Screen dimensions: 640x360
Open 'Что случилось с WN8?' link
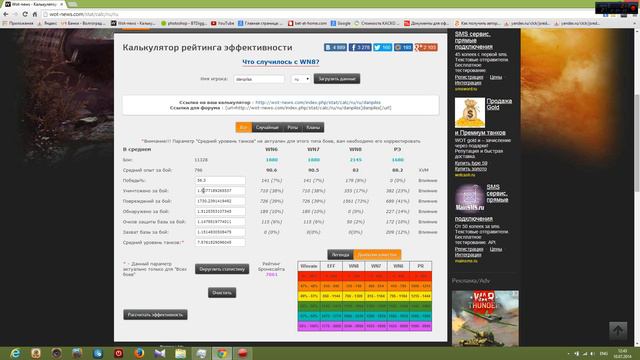tap(281, 62)
